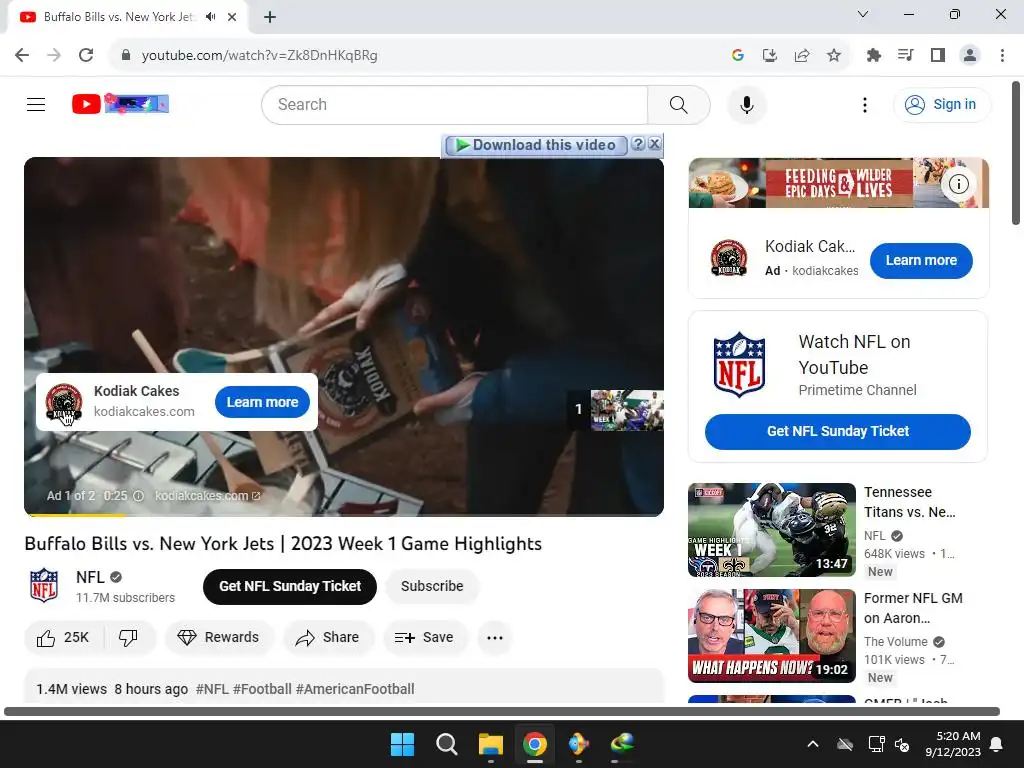Click the Google icon in address bar
The width and height of the screenshot is (1024, 768).
(x=738, y=56)
